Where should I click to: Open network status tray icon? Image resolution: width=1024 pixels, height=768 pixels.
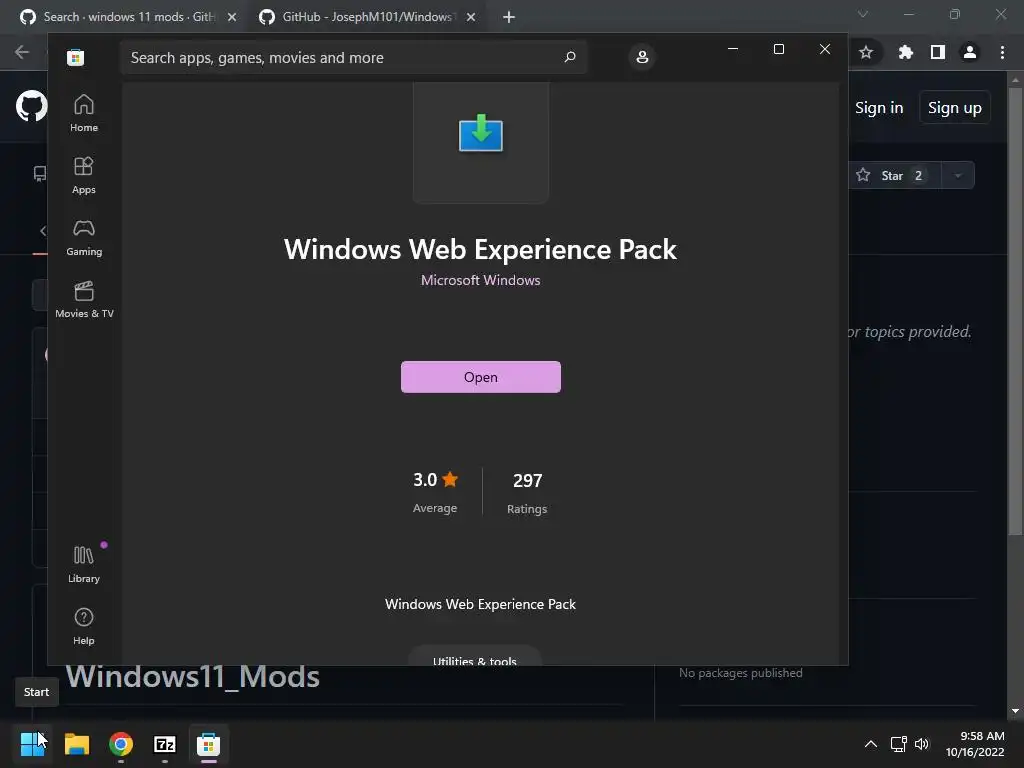coord(899,744)
